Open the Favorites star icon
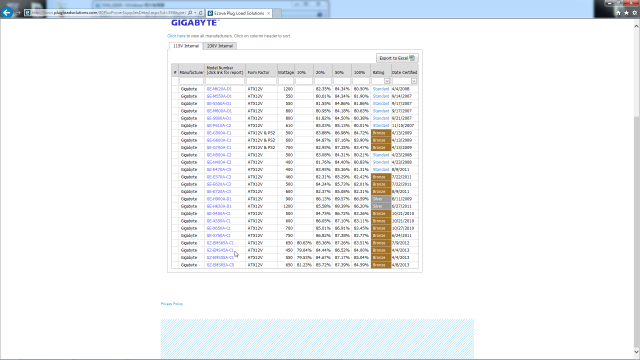The height and width of the screenshot is (360, 640). coord(627,13)
